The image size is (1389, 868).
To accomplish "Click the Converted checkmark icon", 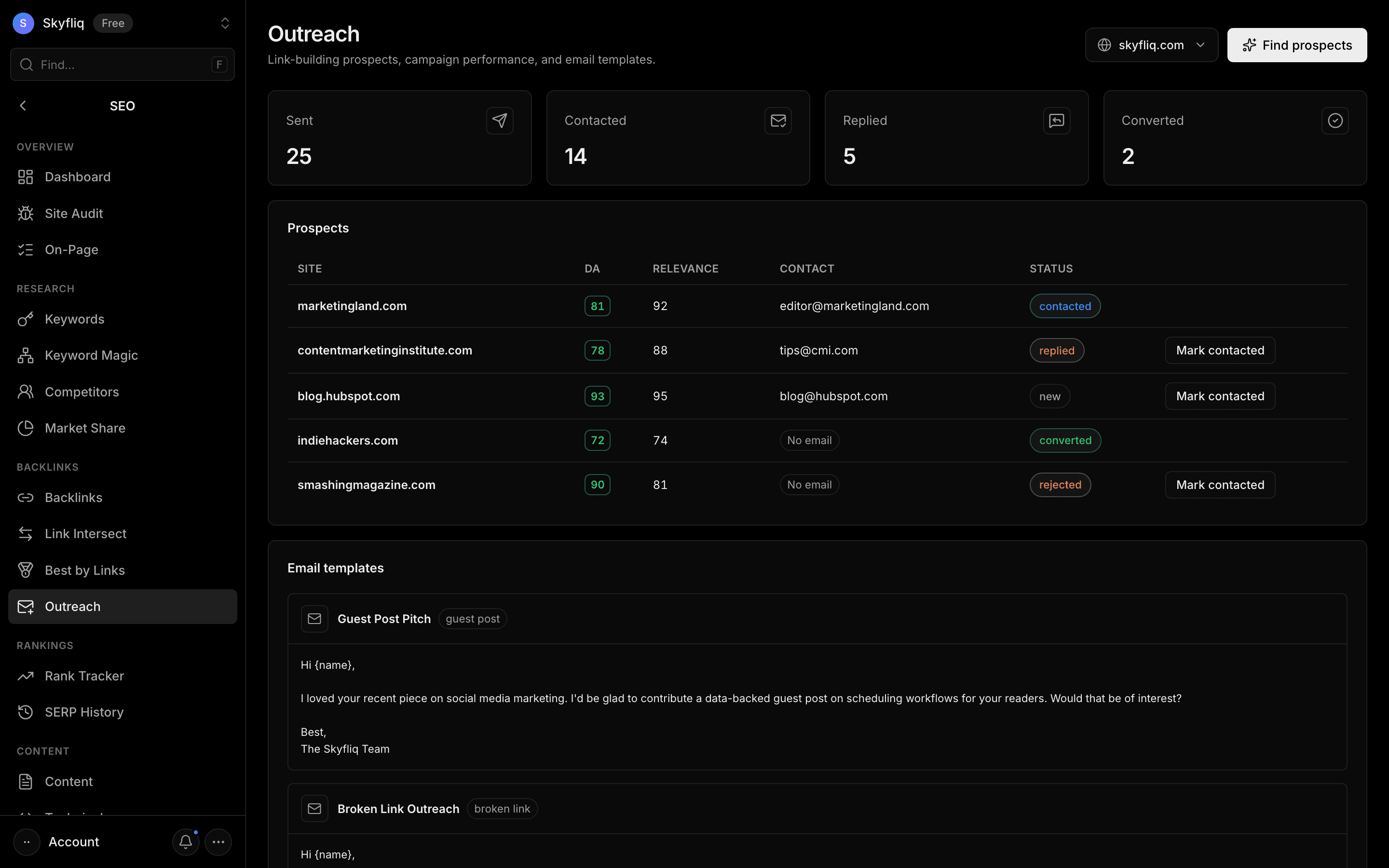I will coord(1335,121).
